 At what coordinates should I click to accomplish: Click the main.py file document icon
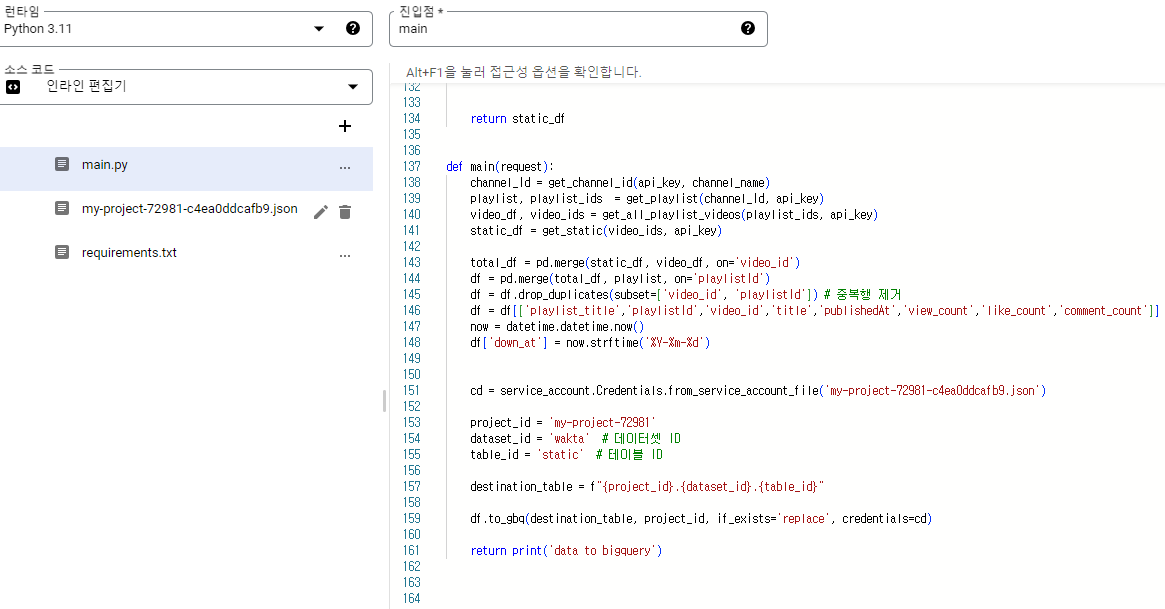(x=62, y=164)
